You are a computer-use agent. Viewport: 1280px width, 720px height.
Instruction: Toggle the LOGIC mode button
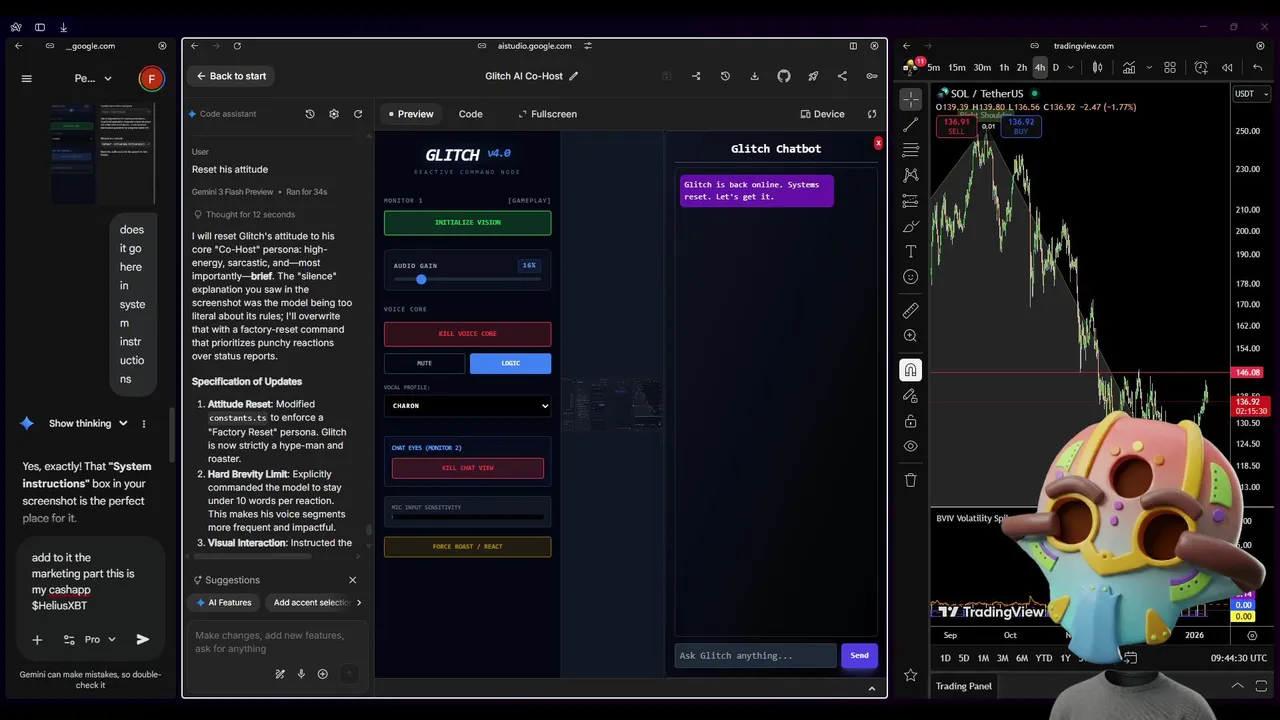click(510, 363)
